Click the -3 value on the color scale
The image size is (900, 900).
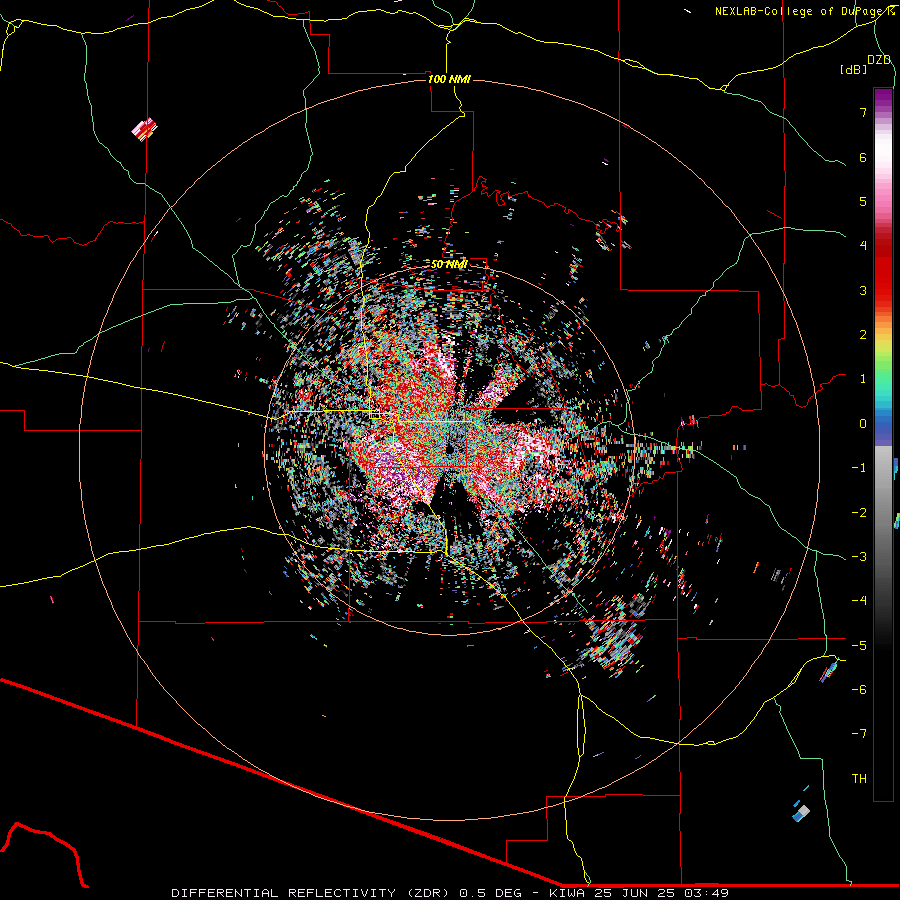click(x=859, y=557)
